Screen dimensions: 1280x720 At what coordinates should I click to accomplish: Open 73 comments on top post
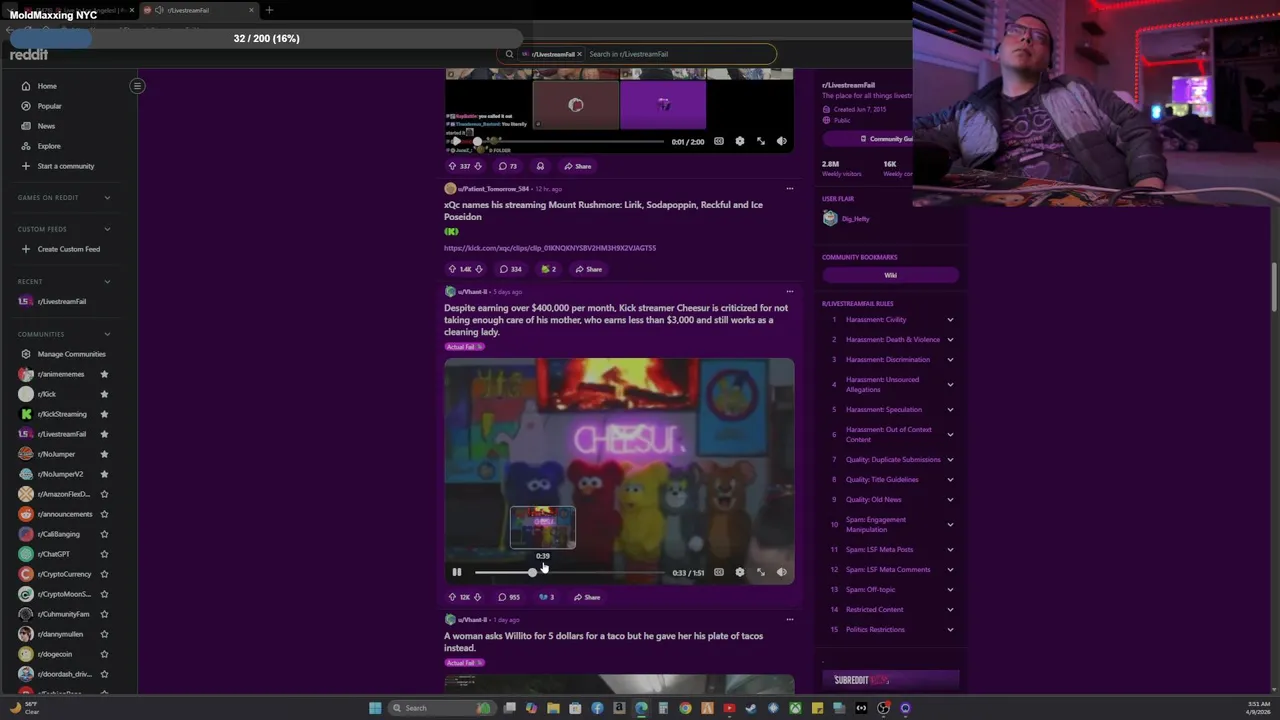(508, 166)
